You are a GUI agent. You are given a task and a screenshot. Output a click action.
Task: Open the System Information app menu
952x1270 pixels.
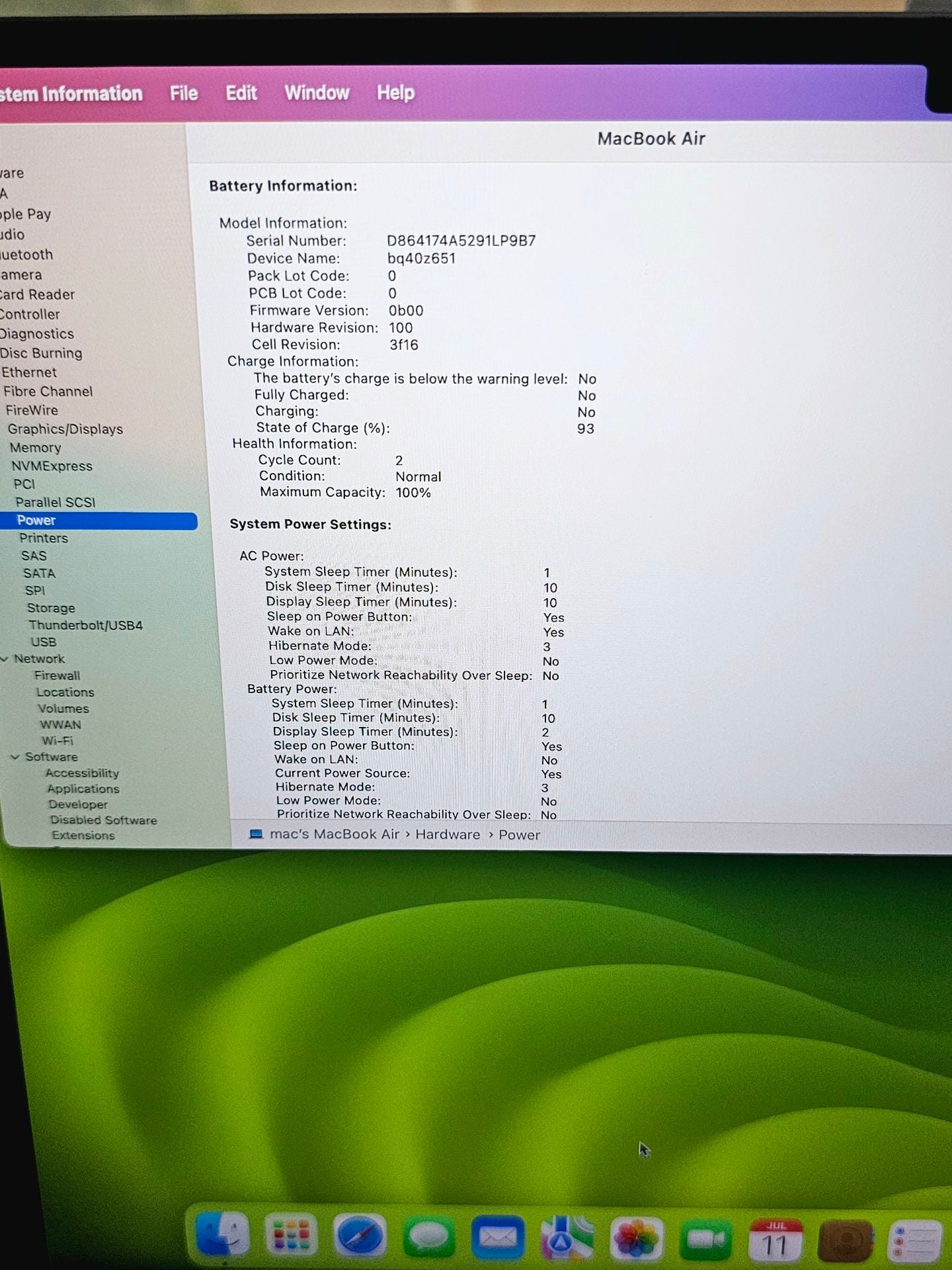(x=71, y=94)
